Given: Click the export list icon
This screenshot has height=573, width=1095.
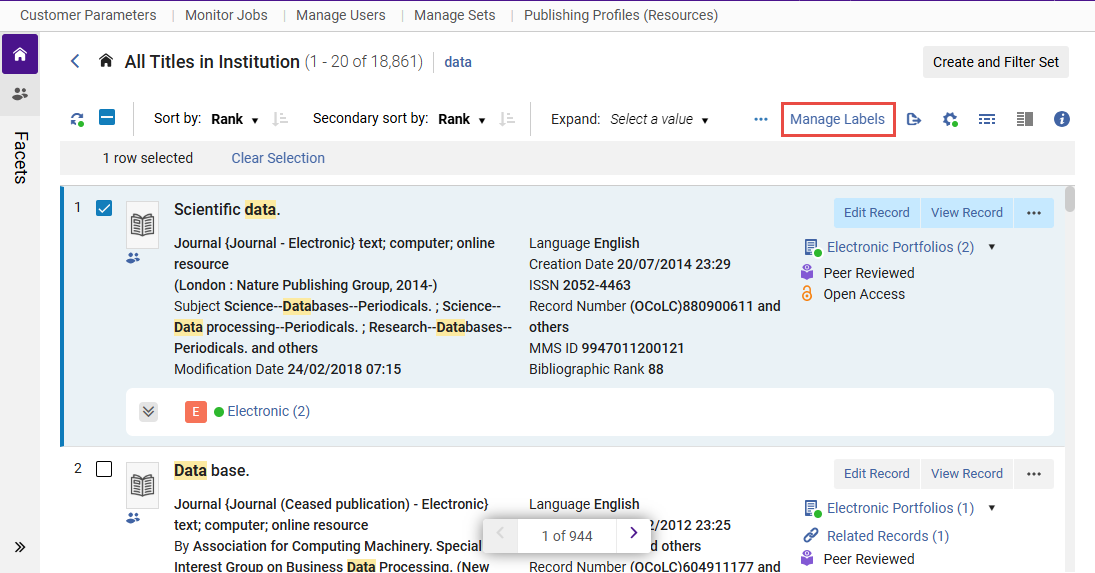Looking at the screenshot, I should (x=913, y=119).
